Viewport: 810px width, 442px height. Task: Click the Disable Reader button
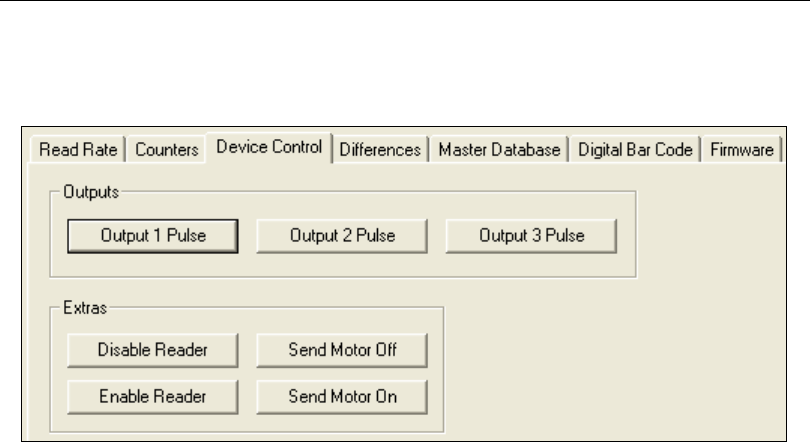coord(152,350)
